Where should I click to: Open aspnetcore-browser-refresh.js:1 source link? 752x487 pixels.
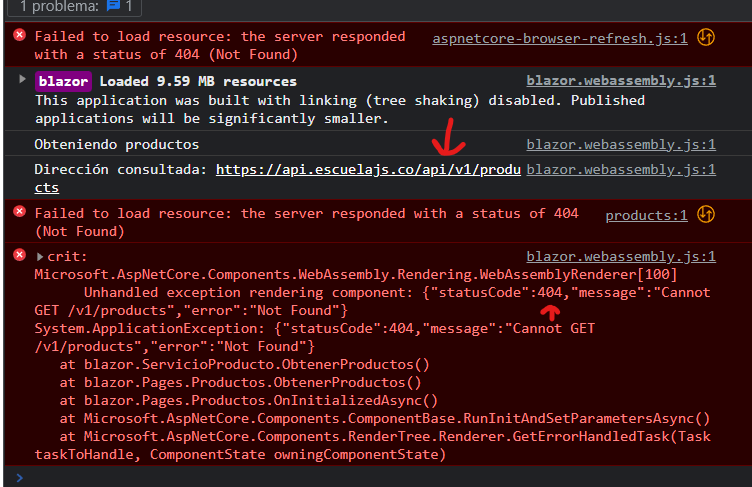click(560, 38)
